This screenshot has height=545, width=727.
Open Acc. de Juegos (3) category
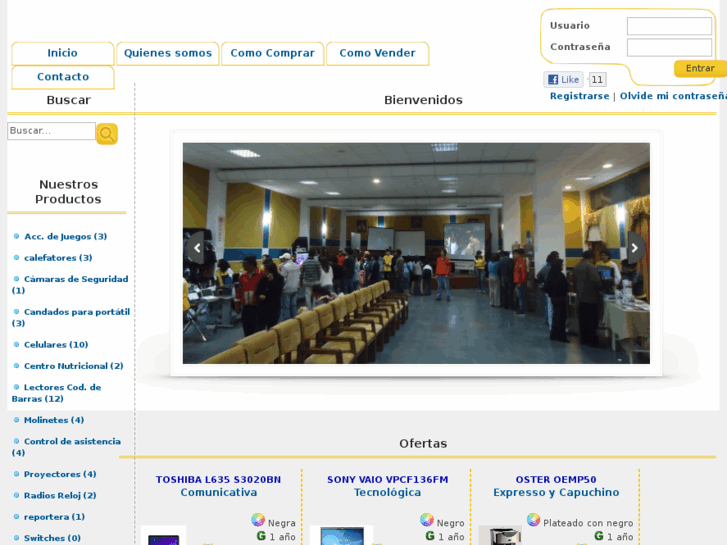coord(65,237)
